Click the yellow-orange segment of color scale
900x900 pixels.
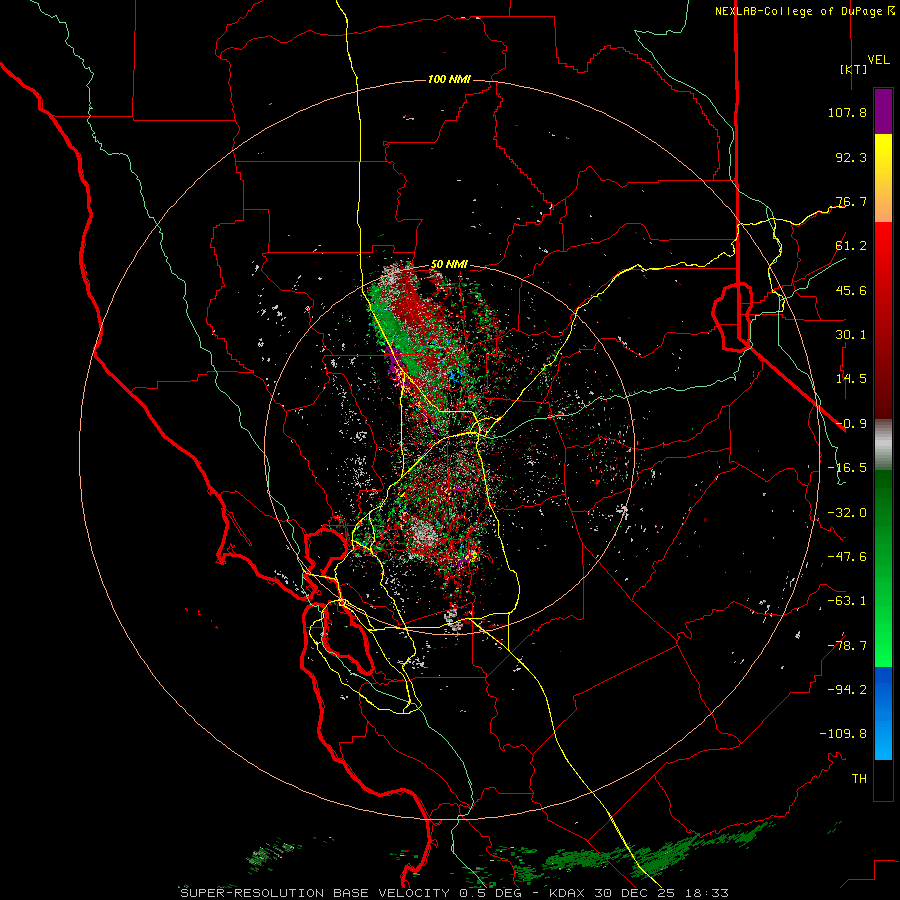coord(883,178)
